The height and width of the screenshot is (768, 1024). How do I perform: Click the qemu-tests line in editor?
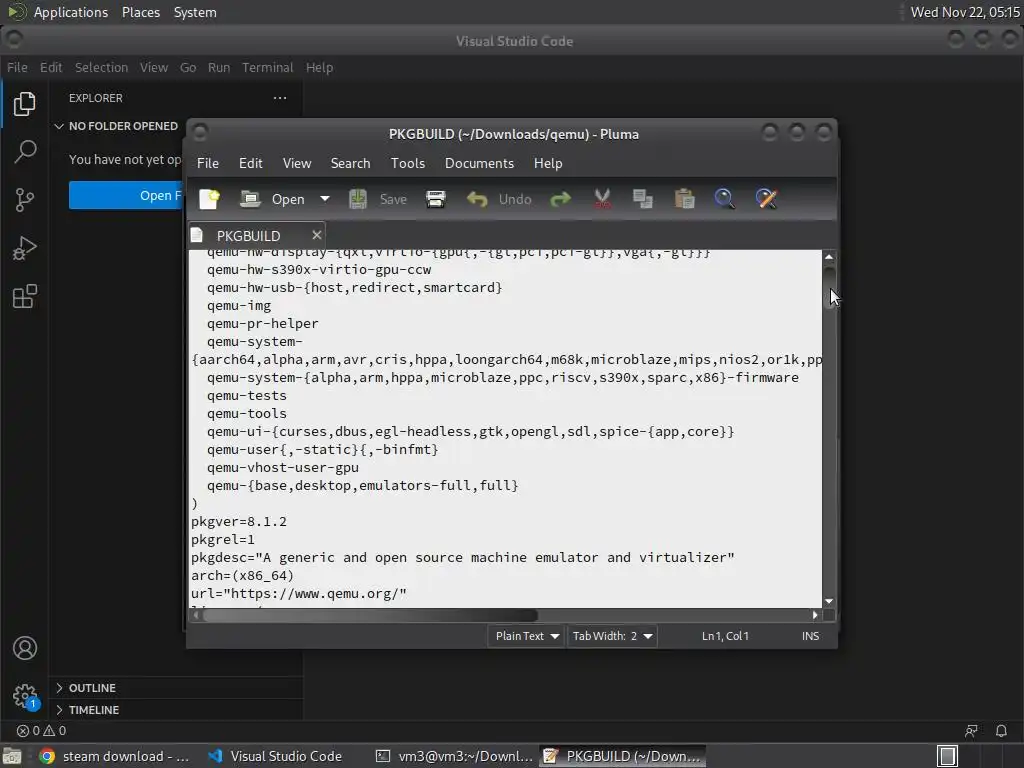click(246, 396)
